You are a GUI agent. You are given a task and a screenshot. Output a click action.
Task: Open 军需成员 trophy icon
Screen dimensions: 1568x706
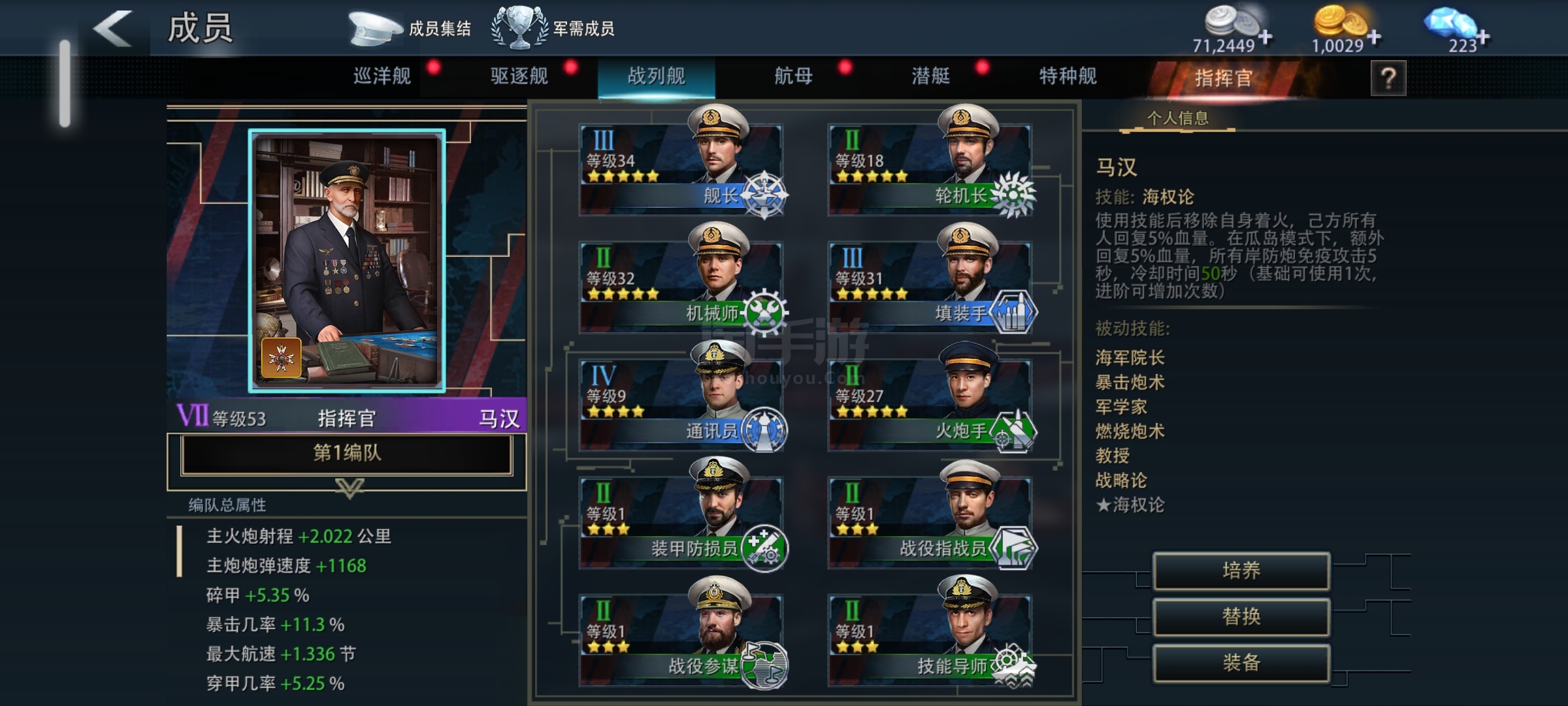[519, 28]
